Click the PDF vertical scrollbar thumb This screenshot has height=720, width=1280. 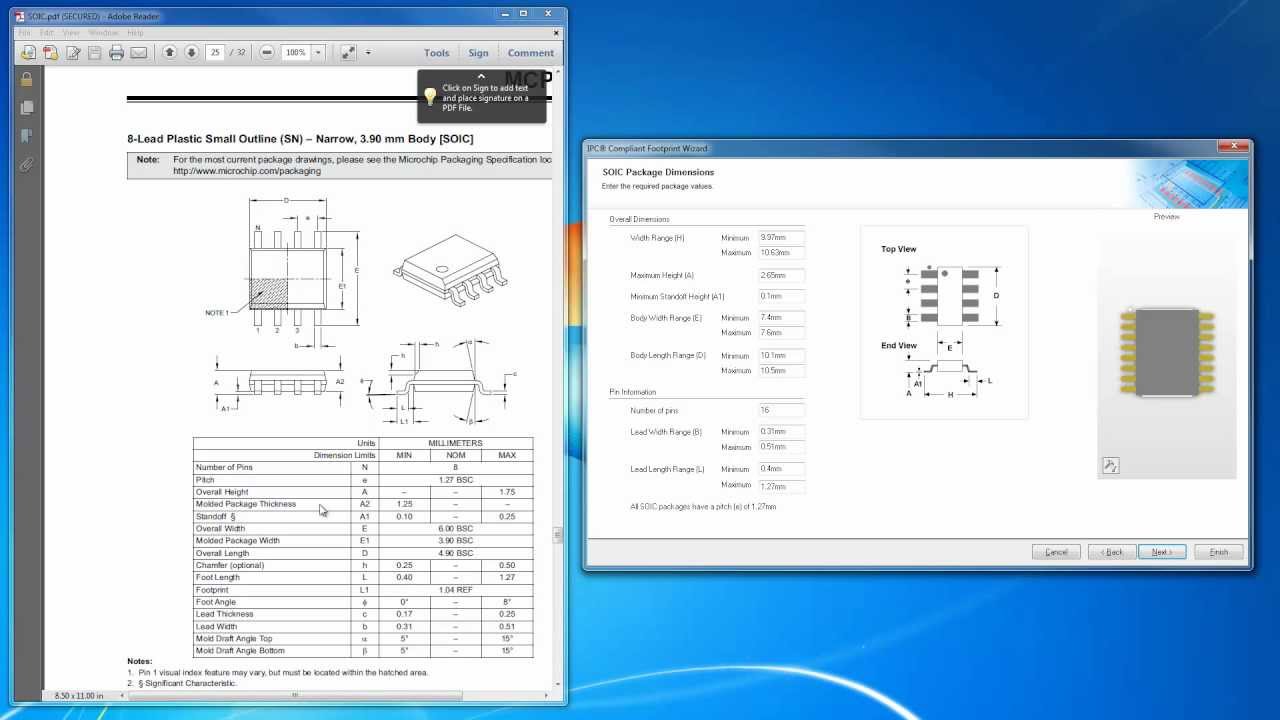pos(558,536)
